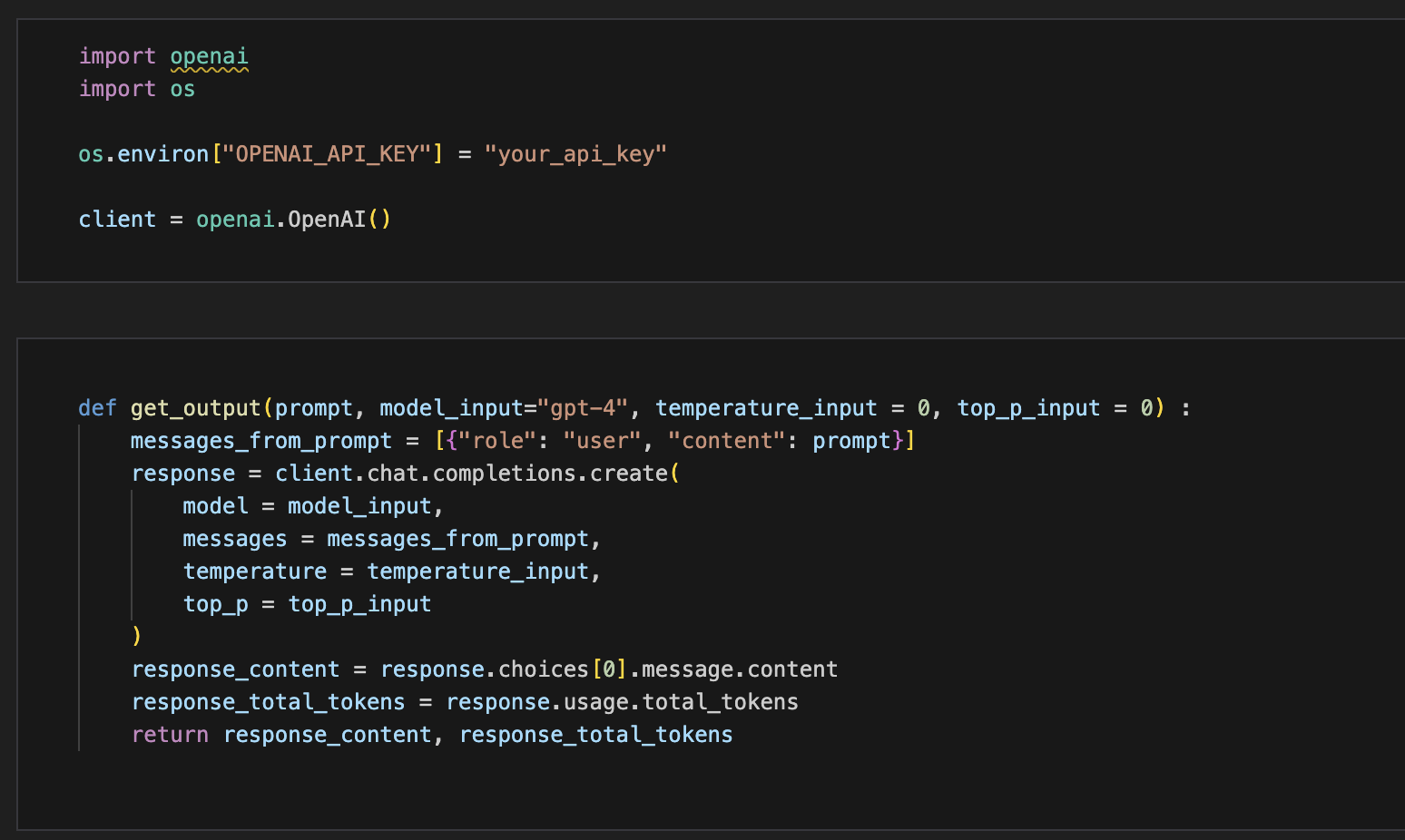The width and height of the screenshot is (1405, 840).
Task: Click 'environ' in the os.environ line
Action: (163, 154)
